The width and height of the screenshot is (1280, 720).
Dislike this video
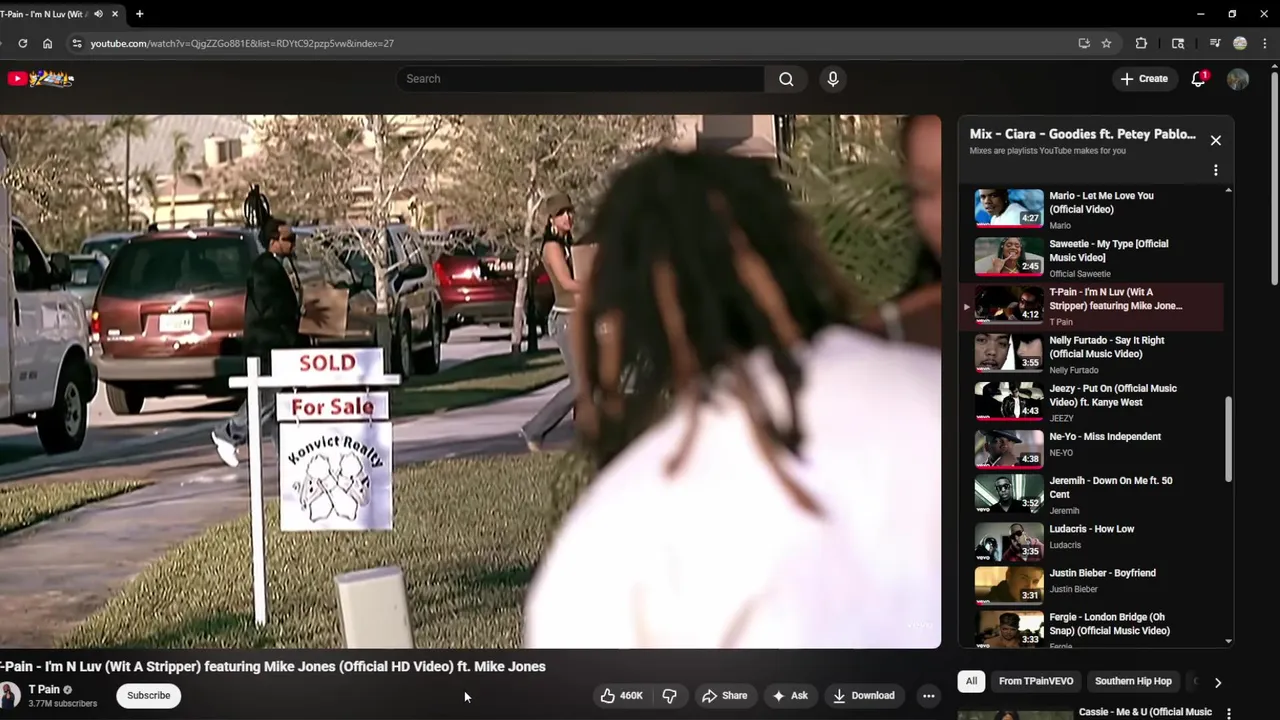[669, 695]
